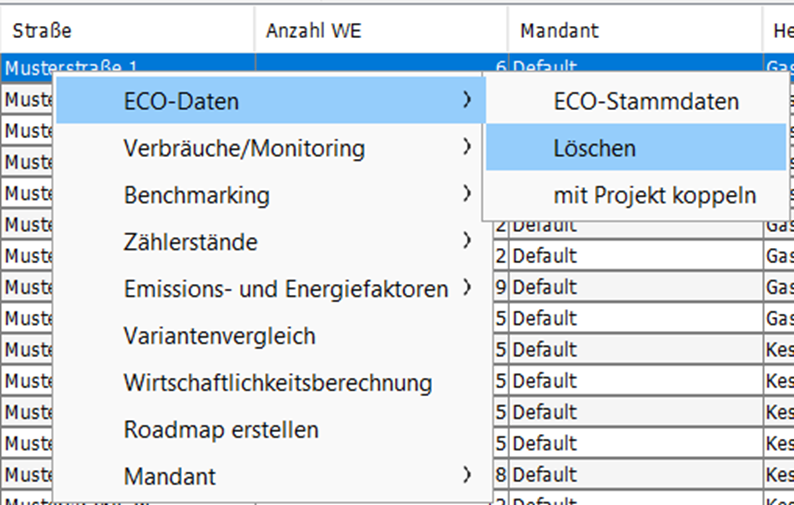794x505 pixels.
Task: Choose Variantenvergleich from context menu
Action: [219, 336]
